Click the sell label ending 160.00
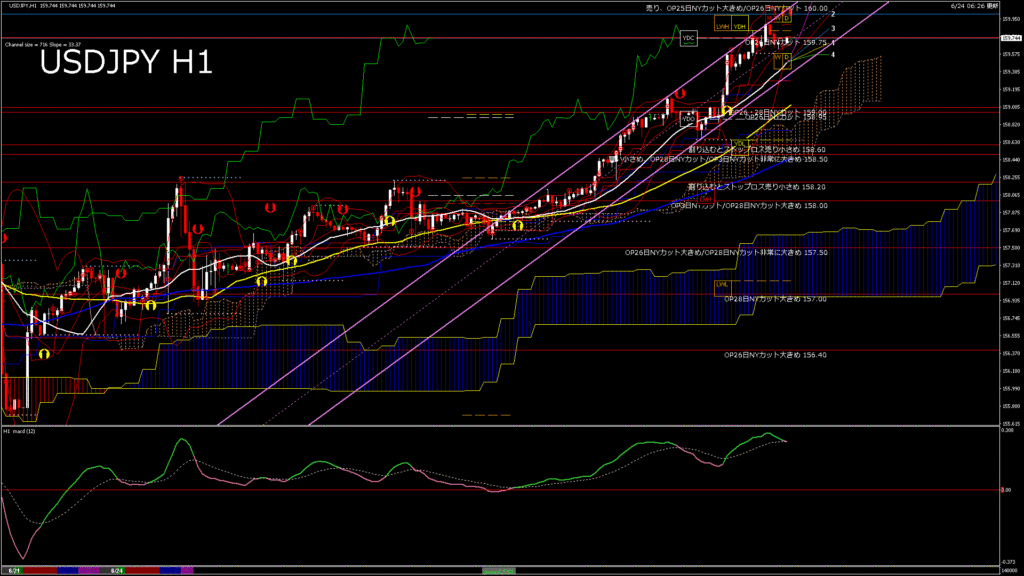Image resolution: width=1024 pixels, height=576 pixels. pyautogui.click(x=737, y=8)
